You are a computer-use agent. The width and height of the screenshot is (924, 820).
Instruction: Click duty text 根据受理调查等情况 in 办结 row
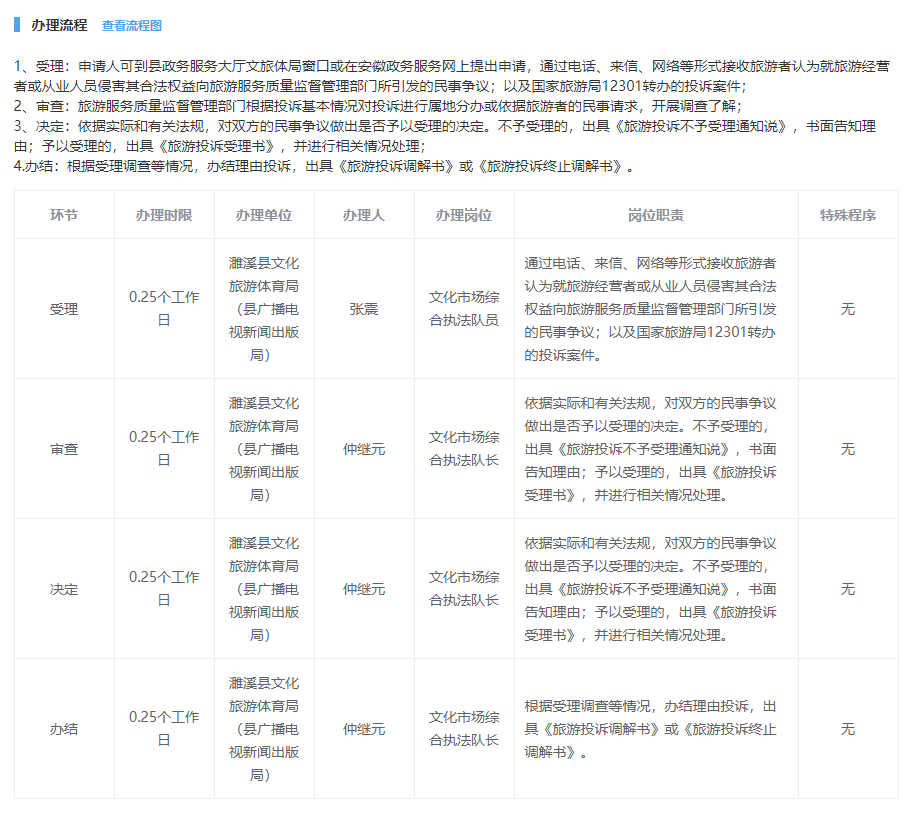[x=651, y=729]
